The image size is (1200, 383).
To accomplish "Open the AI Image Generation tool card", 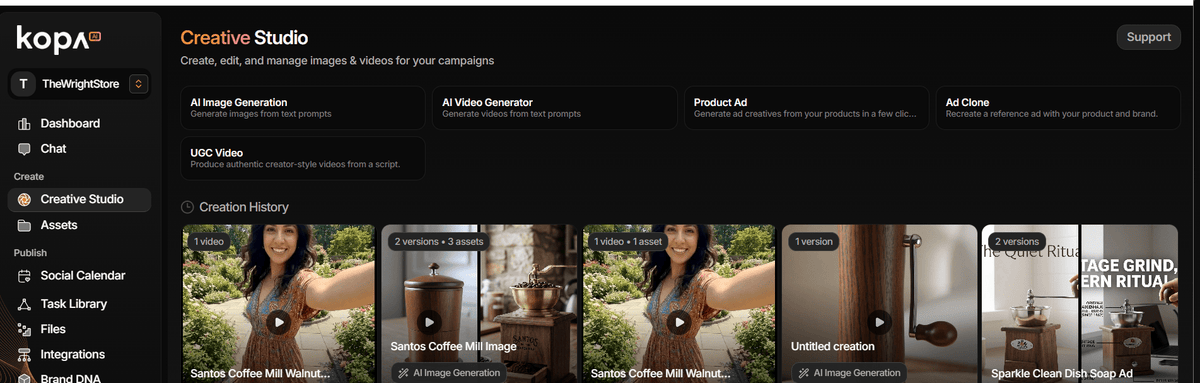I will 302,108.
